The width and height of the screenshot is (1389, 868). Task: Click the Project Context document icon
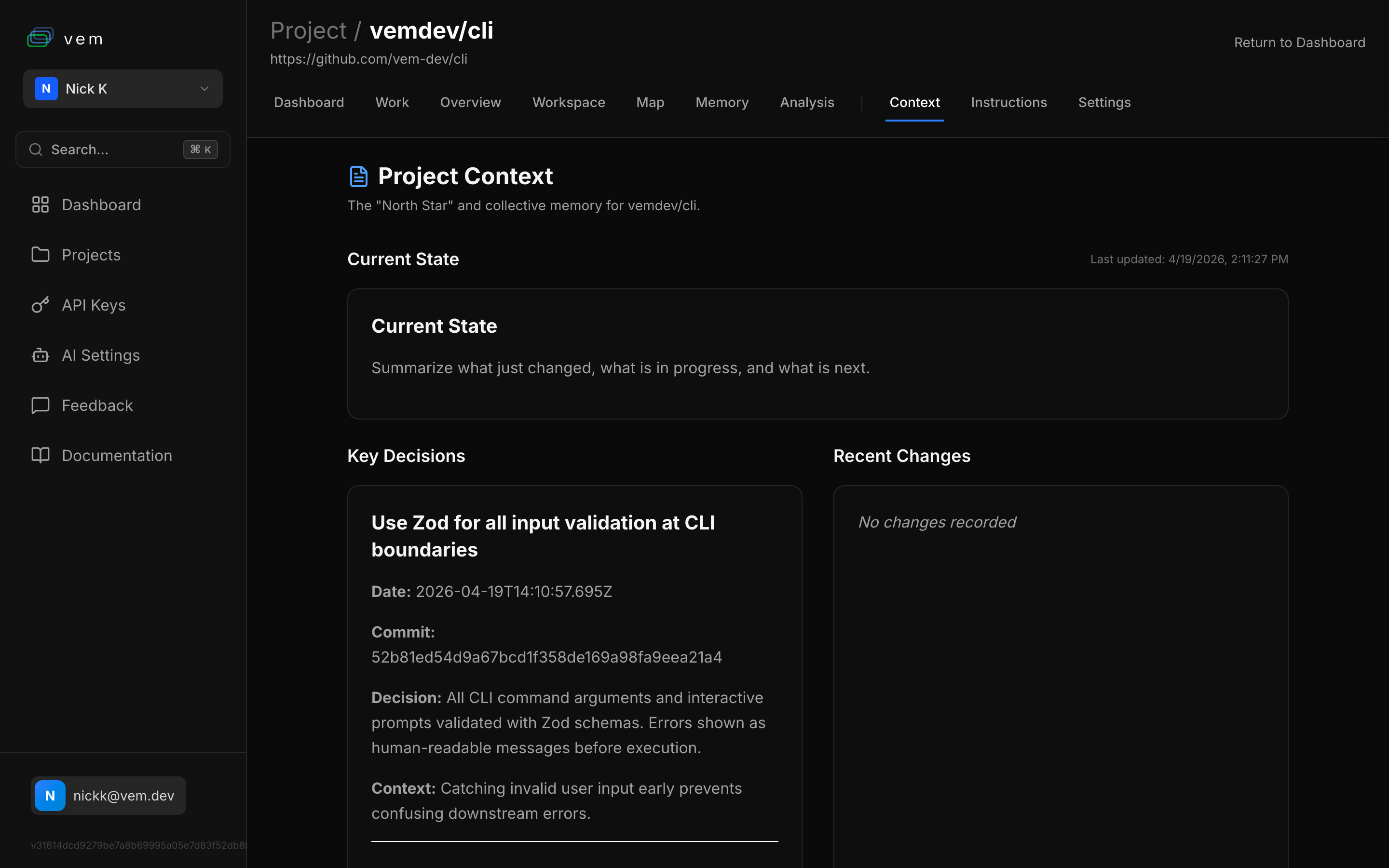point(359,176)
